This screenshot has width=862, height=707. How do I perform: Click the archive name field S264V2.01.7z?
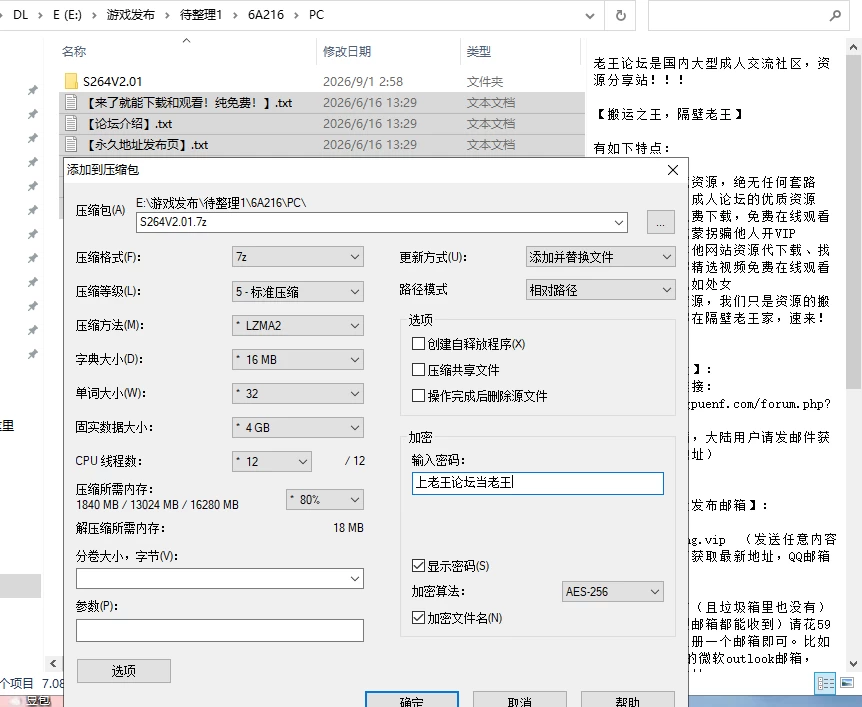pyautogui.click(x=382, y=222)
